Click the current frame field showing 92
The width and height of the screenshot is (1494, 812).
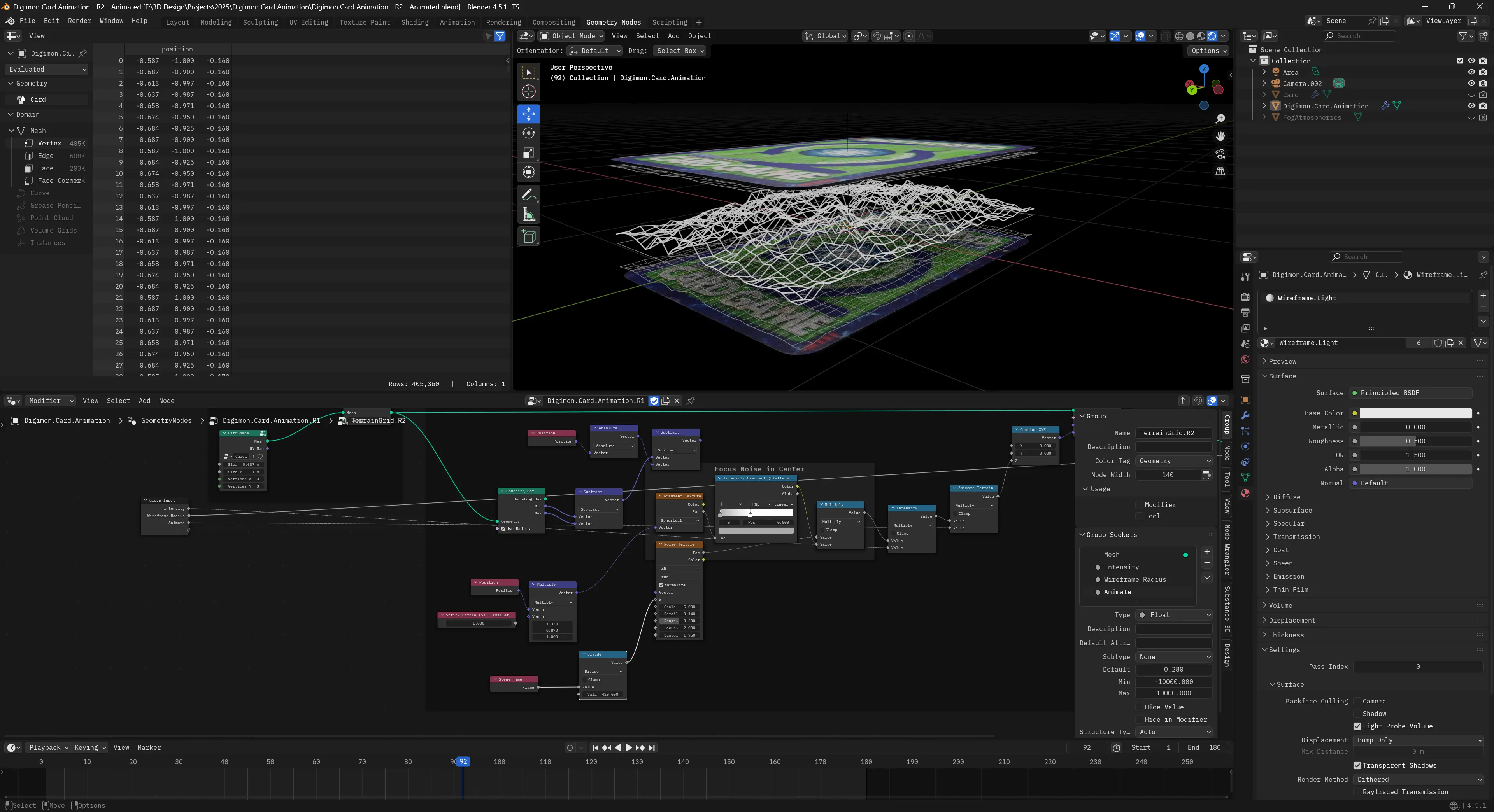[x=1087, y=748]
